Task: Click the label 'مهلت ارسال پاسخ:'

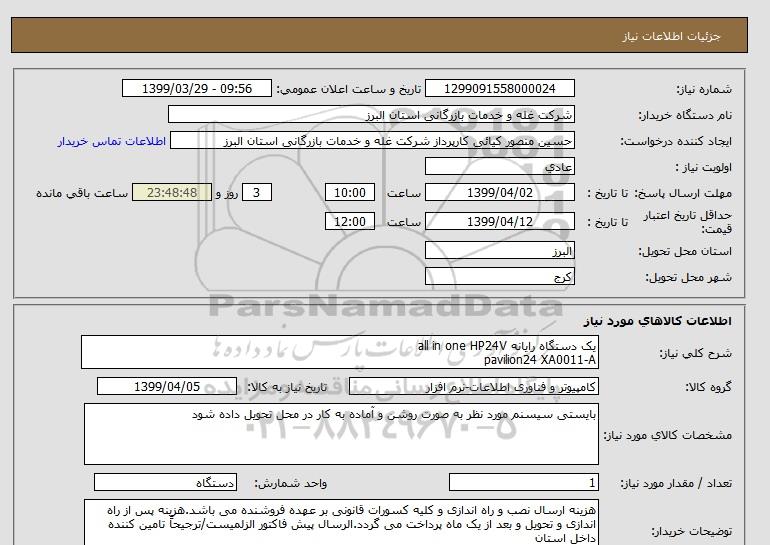Action: tap(681, 193)
